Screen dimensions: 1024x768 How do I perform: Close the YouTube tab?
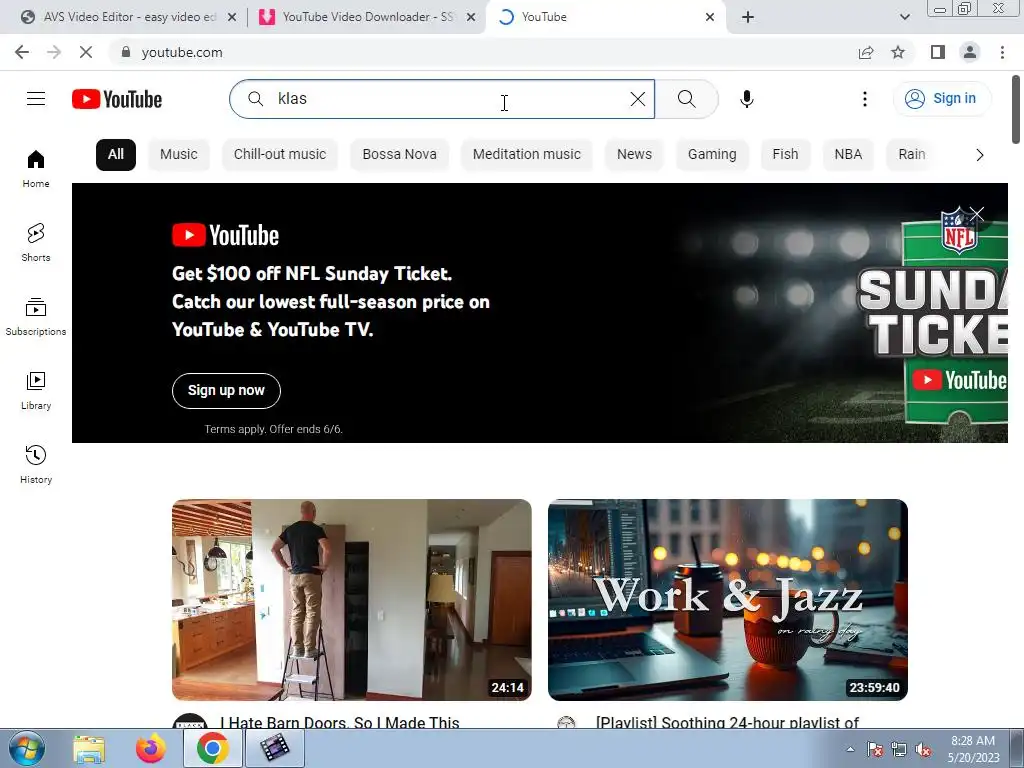click(x=710, y=18)
